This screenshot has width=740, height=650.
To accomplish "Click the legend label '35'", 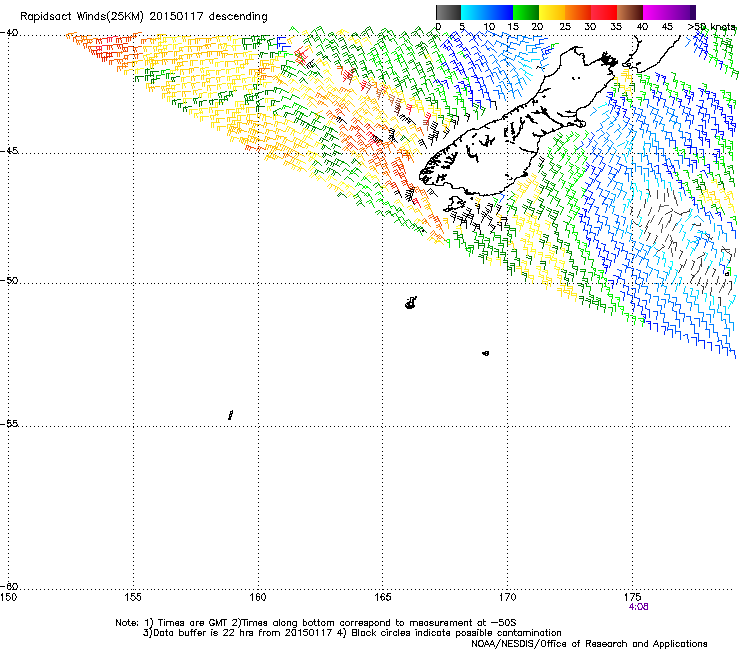I will 616,27.
